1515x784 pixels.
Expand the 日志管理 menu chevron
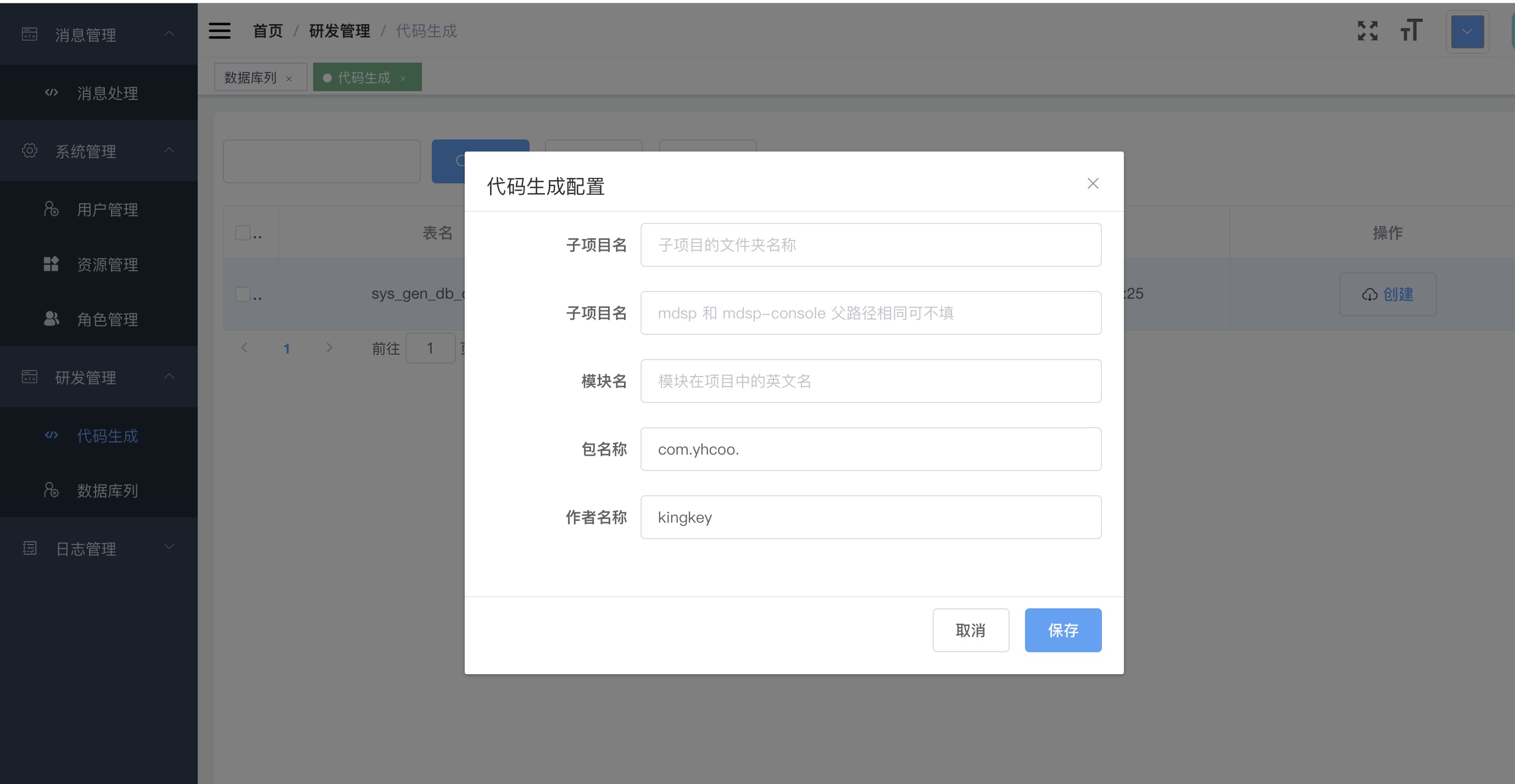tap(169, 547)
